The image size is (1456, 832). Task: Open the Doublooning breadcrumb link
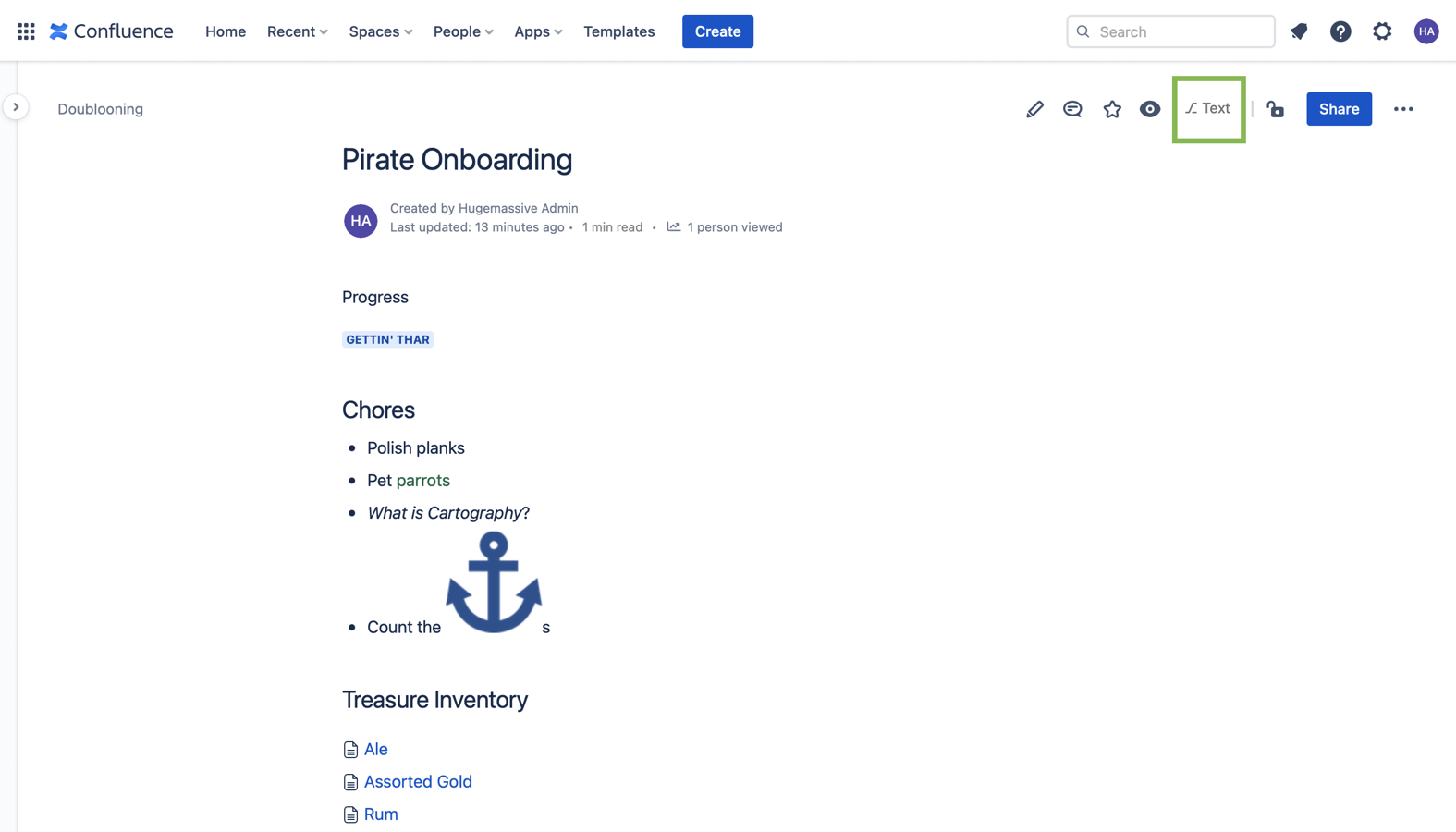coord(100,109)
